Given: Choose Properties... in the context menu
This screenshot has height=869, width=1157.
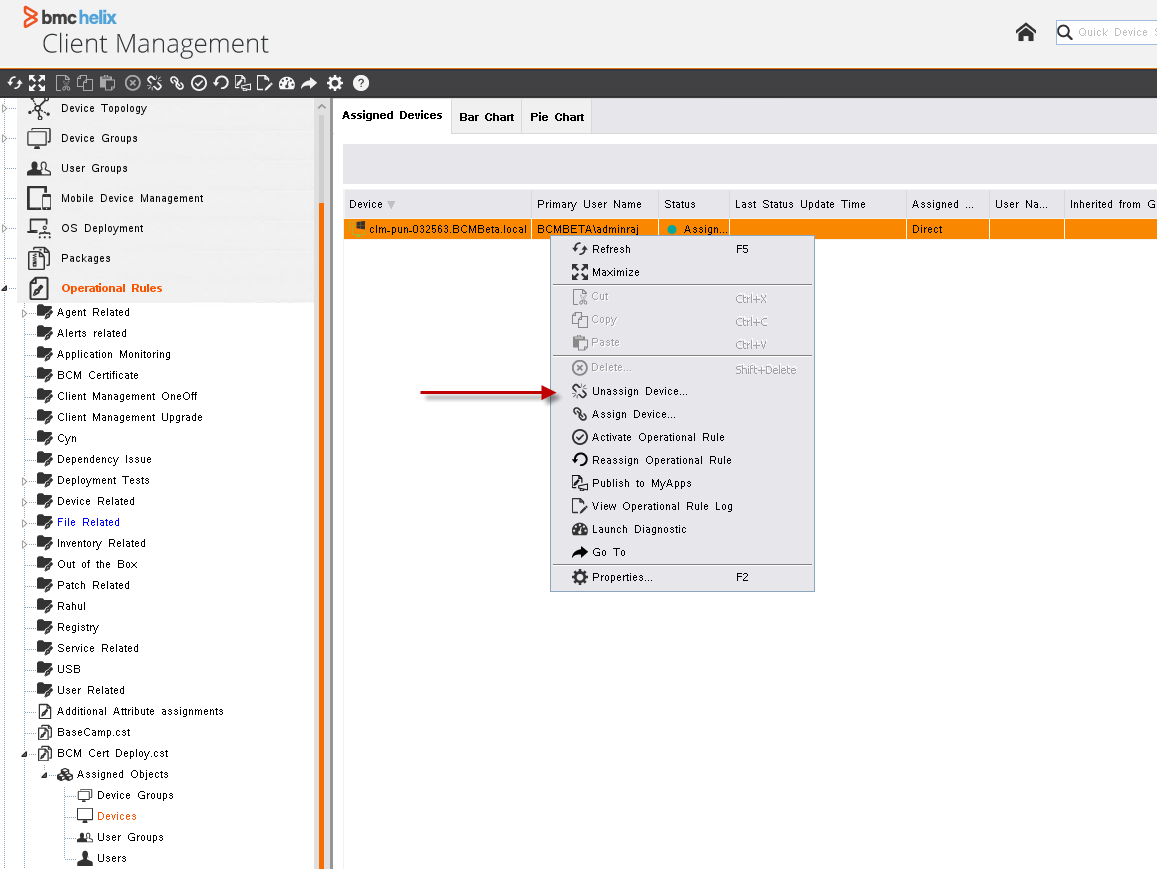Looking at the screenshot, I should coord(683,578).
